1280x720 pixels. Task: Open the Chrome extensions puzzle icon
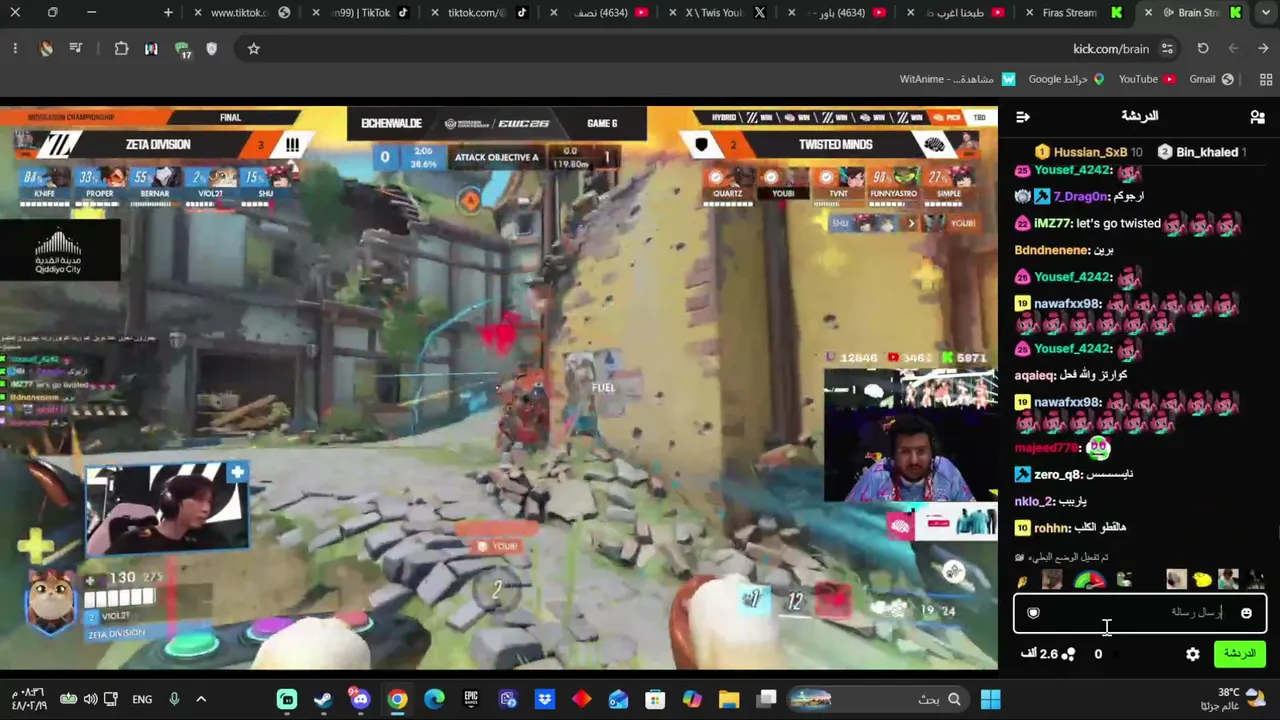tap(121, 48)
